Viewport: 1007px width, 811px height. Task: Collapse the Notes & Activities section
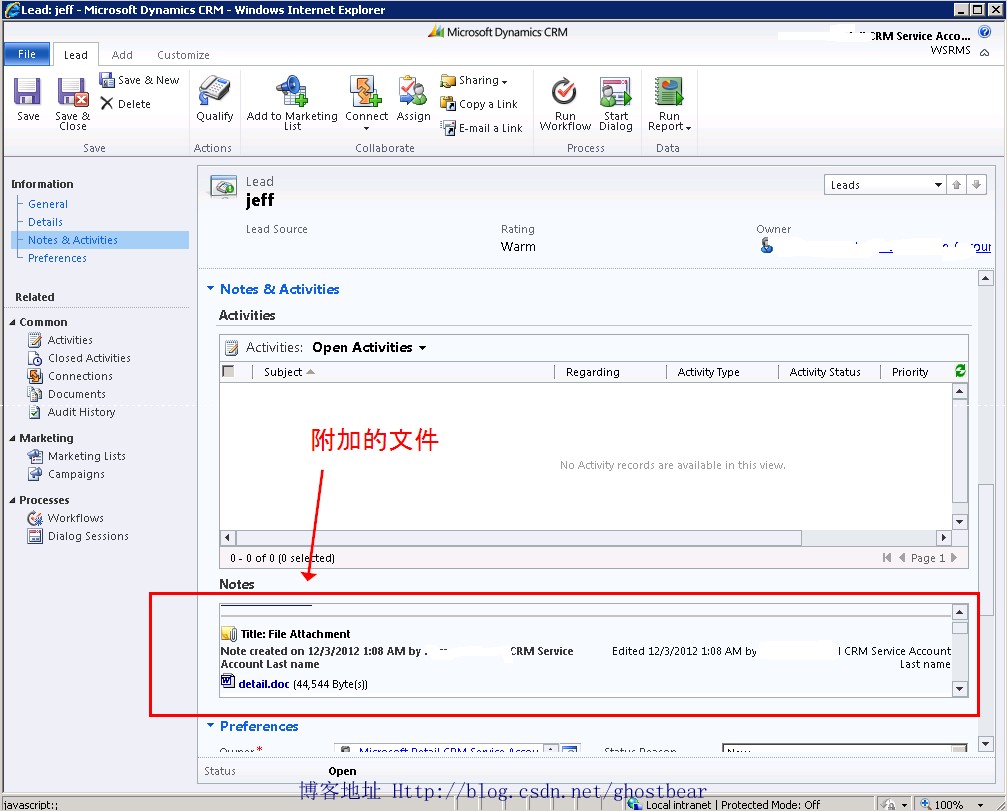point(210,288)
